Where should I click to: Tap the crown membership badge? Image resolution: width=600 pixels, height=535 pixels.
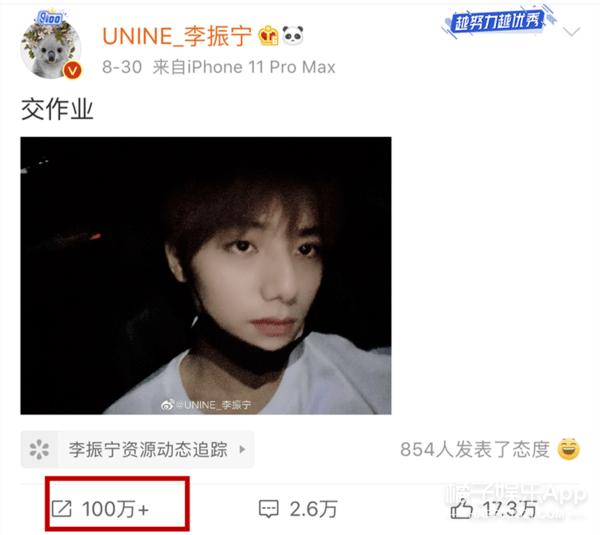(x=268, y=36)
